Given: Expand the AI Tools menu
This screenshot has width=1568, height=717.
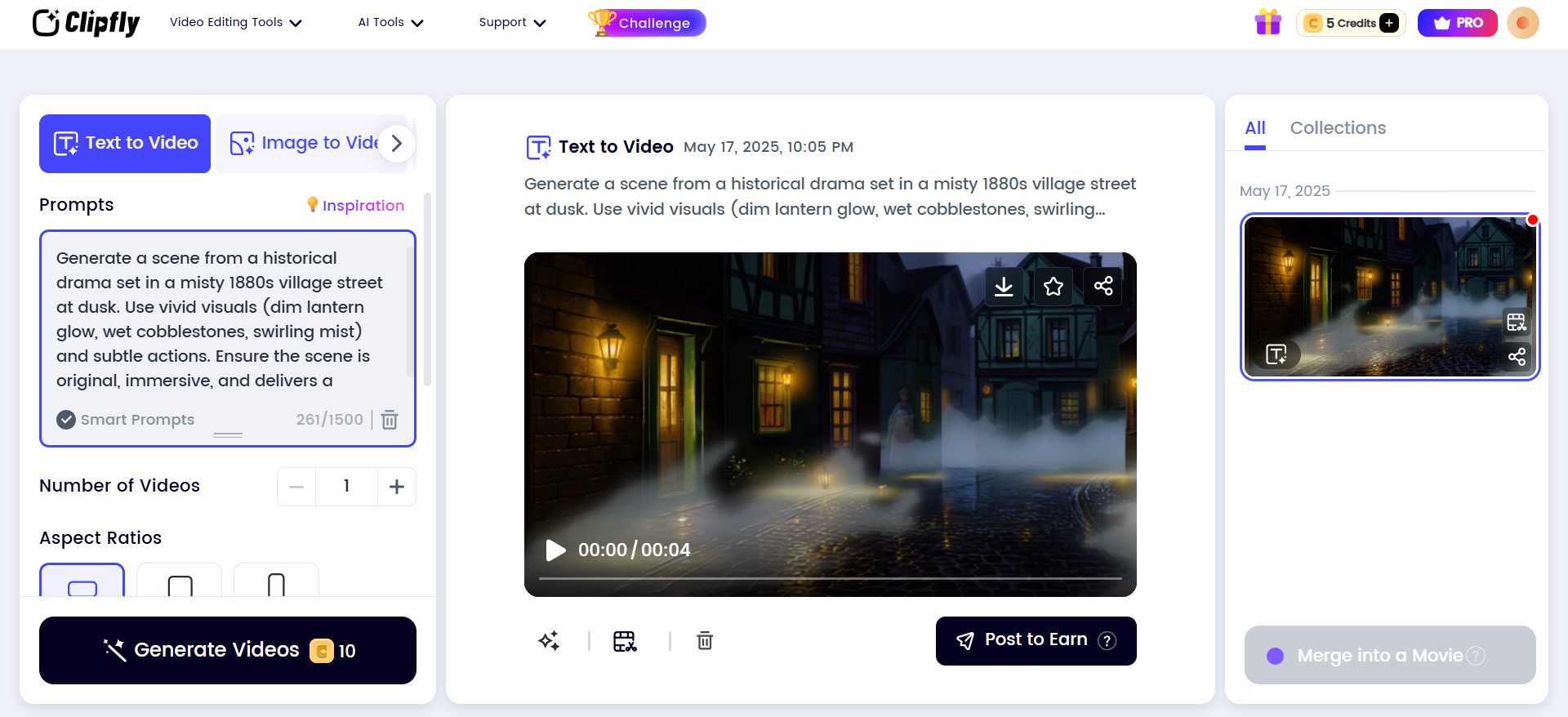Looking at the screenshot, I should point(390,23).
